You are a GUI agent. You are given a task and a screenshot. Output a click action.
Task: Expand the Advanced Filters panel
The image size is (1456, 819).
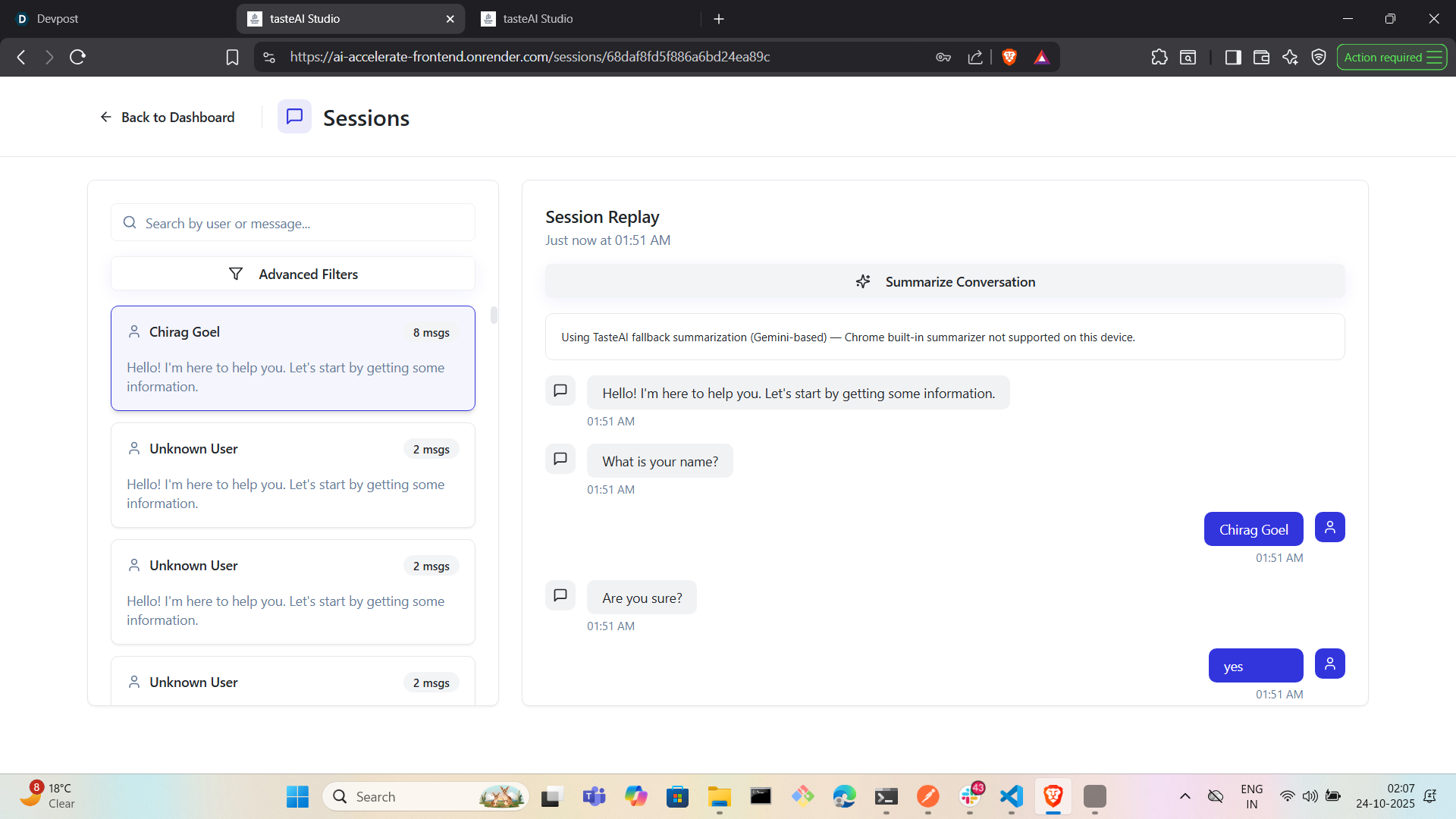click(x=293, y=274)
